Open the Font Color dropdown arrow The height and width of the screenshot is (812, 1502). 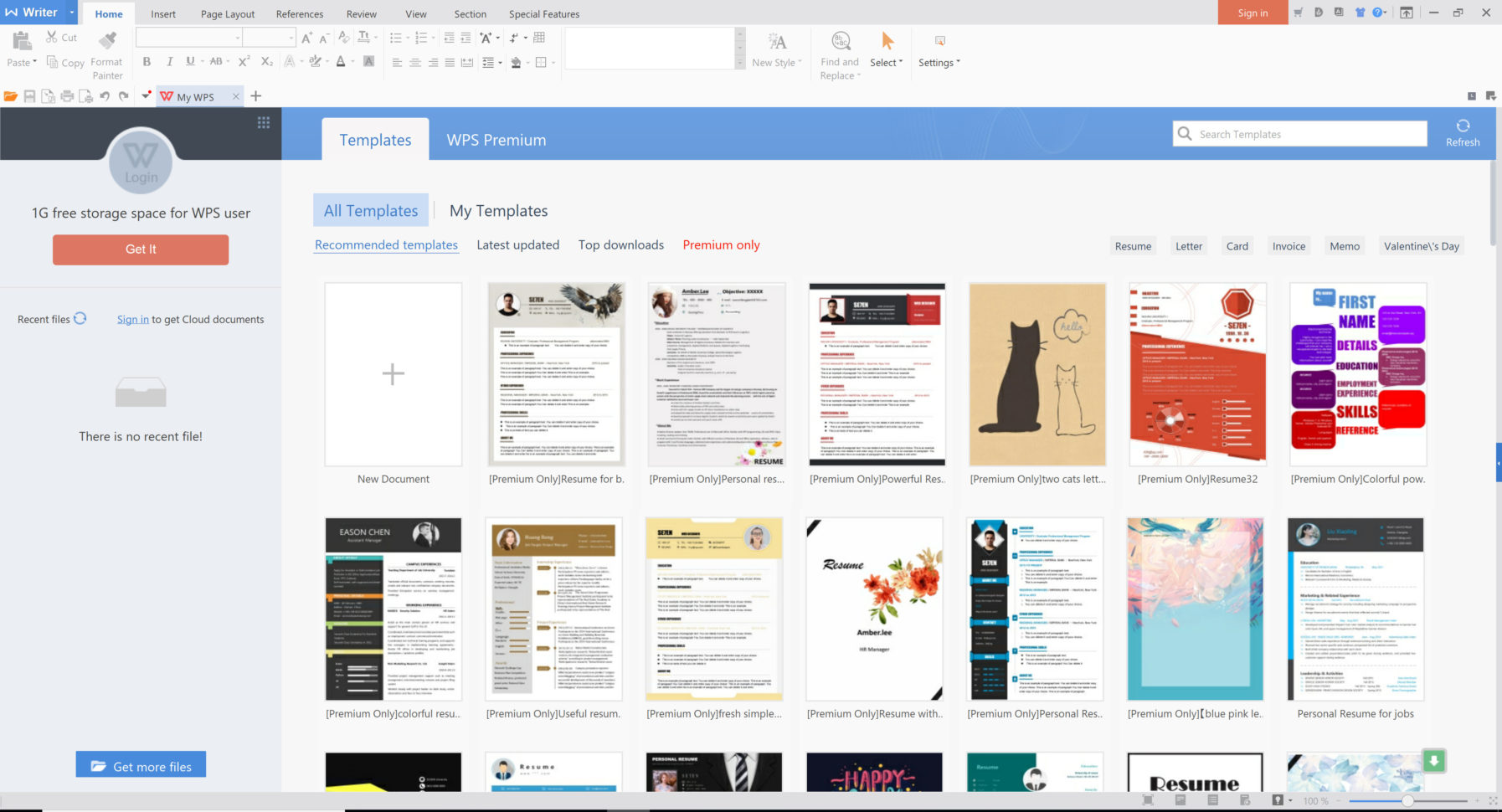coord(352,62)
